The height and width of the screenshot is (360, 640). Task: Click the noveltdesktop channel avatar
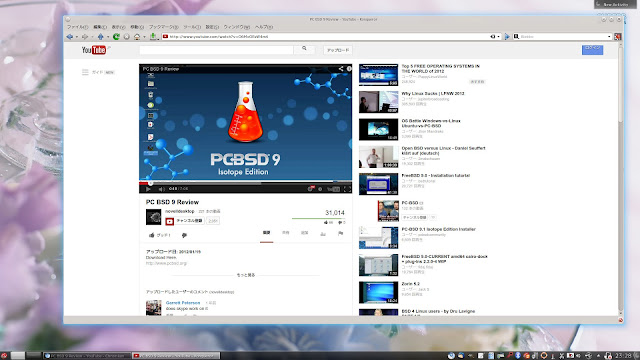pos(153,217)
